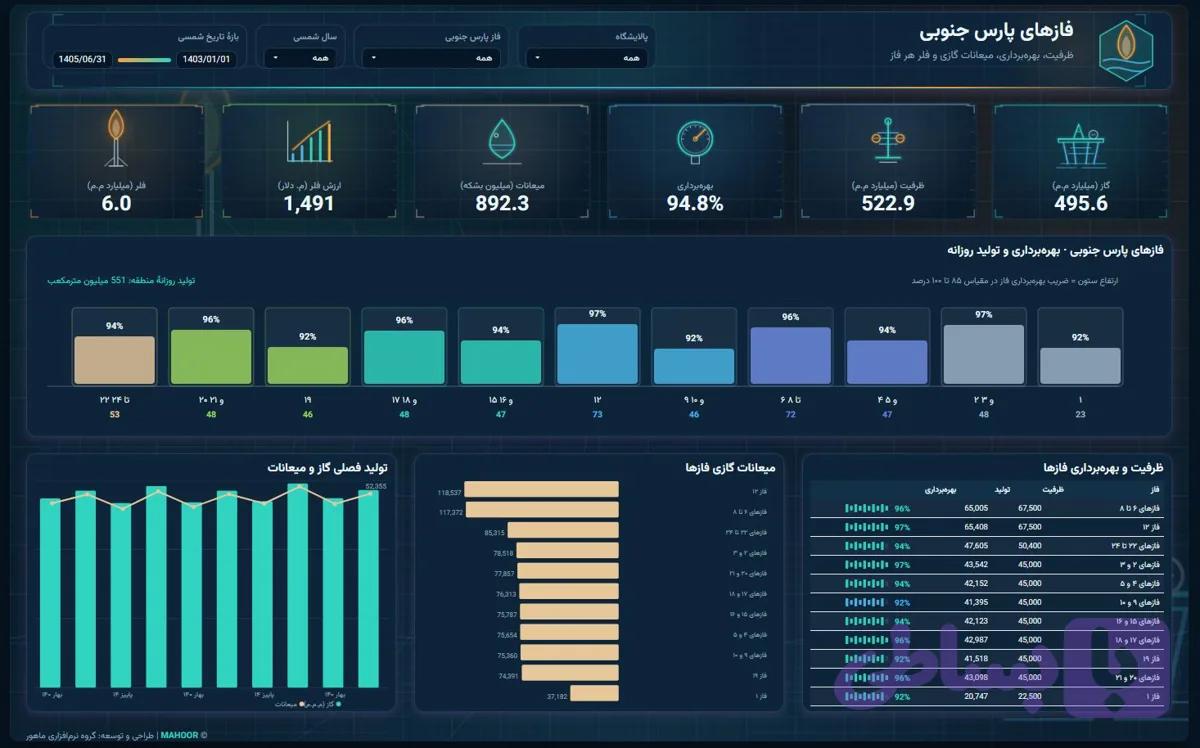Click the green bar for phases ۲۰ و ۲۱
Viewport: 1200px width, 748px height.
(x=210, y=357)
